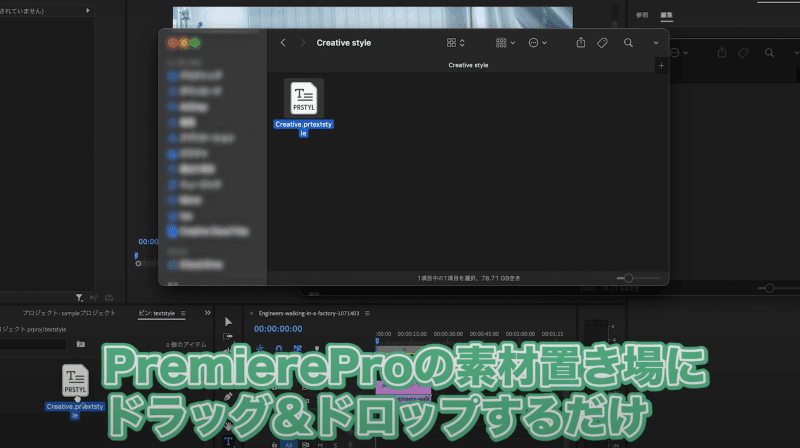This screenshot has height=448, width=800.
Task: Click the filter funnel icon above project panel
Action: 79,297
